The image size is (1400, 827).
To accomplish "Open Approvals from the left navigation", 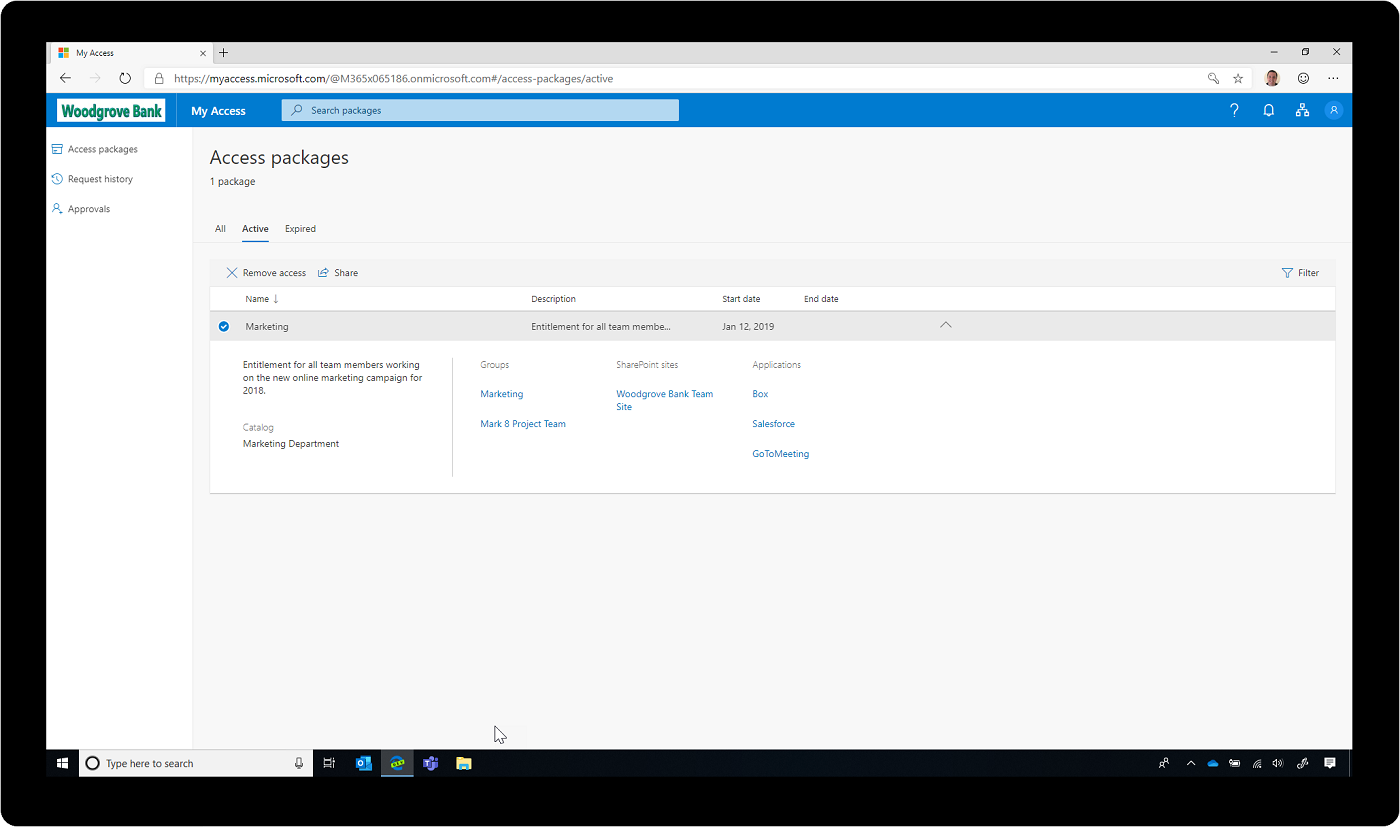I will click(x=88, y=208).
